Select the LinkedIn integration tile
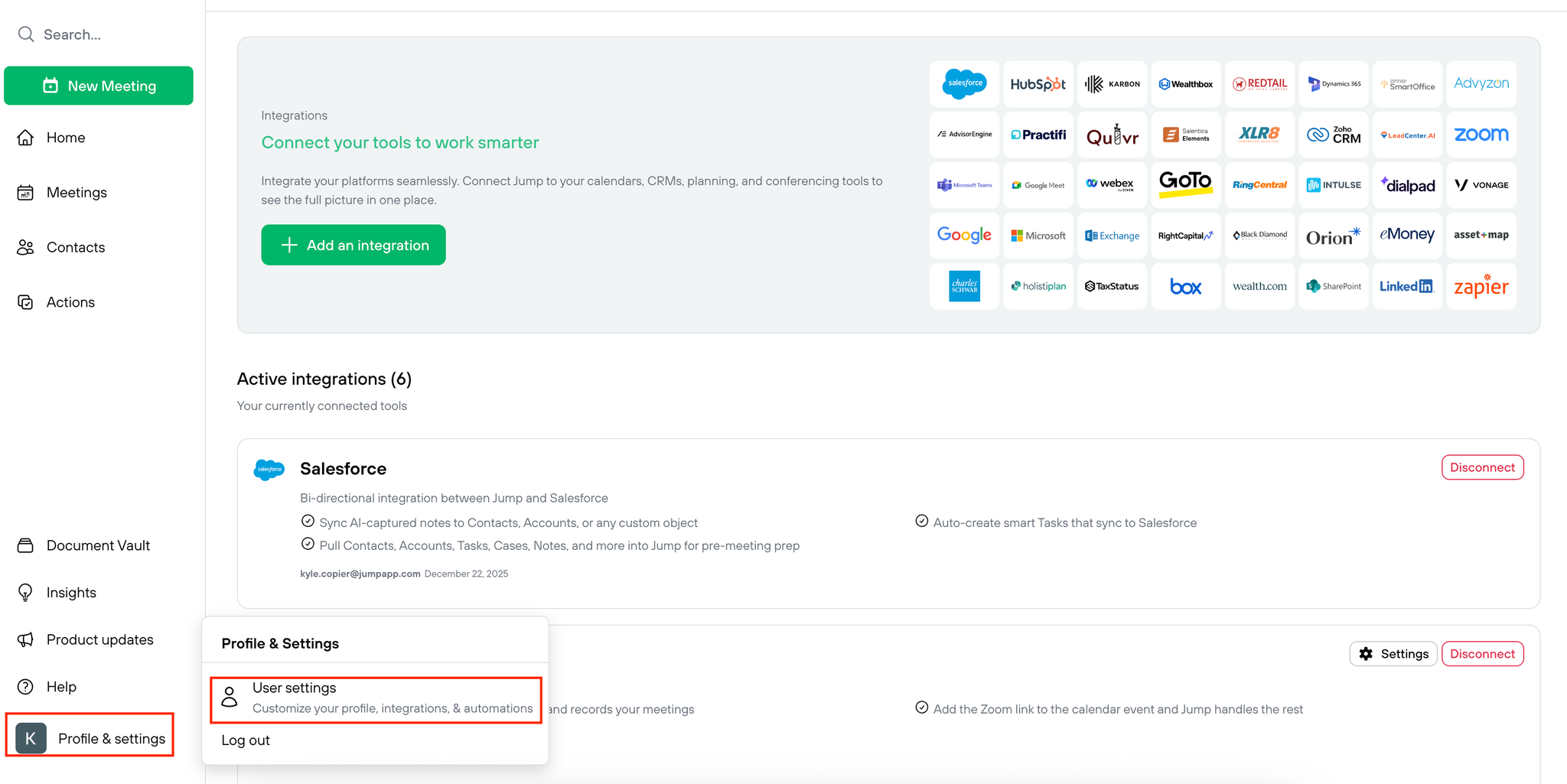Image resolution: width=1567 pixels, height=784 pixels. pyautogui.click(x=1406, y=286)
